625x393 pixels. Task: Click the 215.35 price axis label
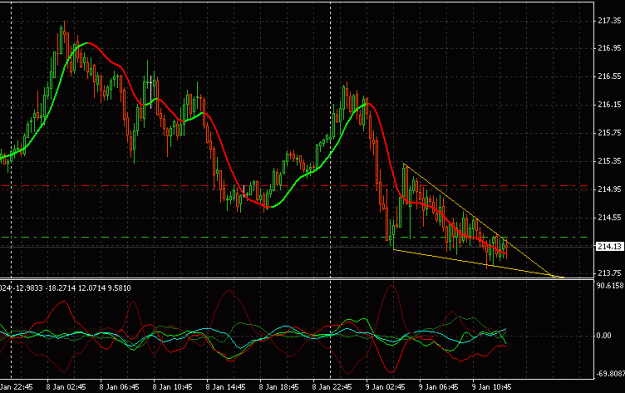pyautogui.click(x=610, y=161)
